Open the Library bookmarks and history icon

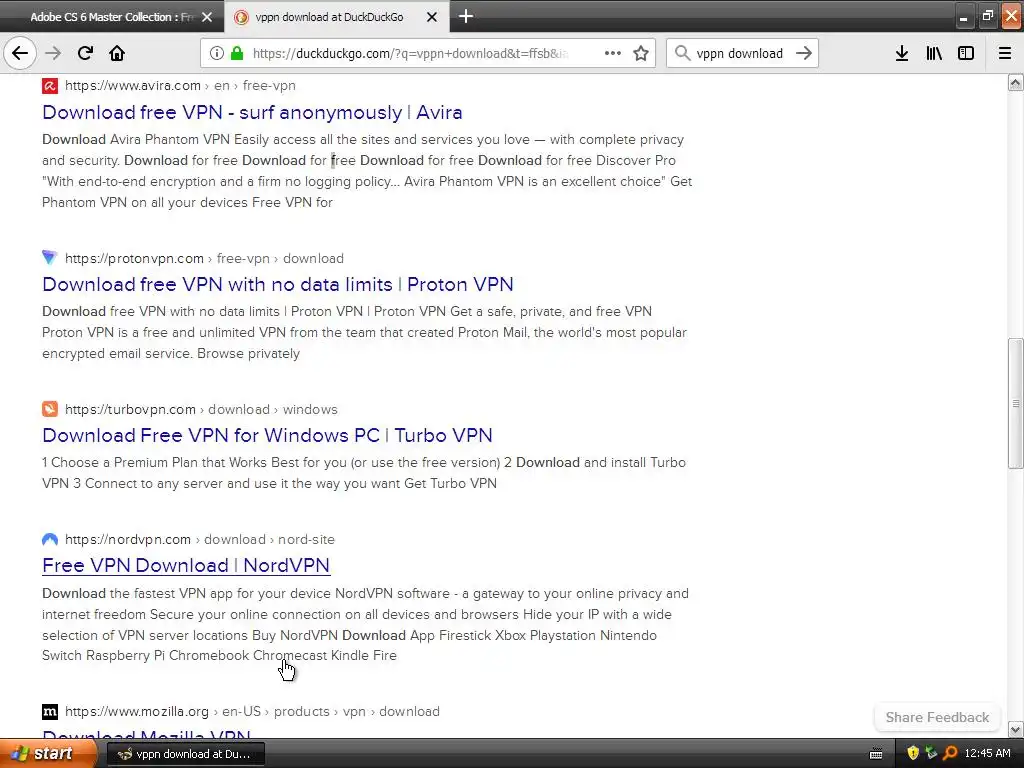[934, 53]
